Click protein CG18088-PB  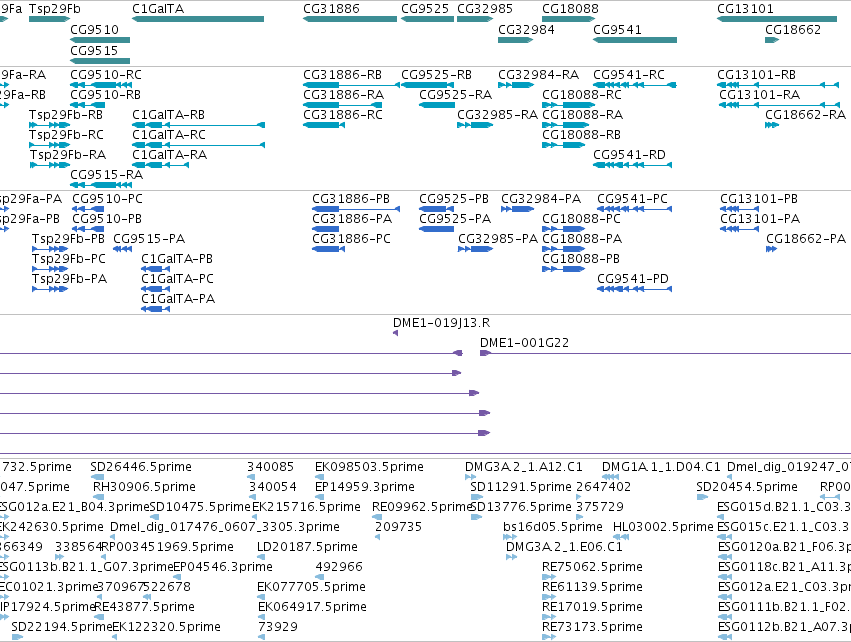pos(563,269)
